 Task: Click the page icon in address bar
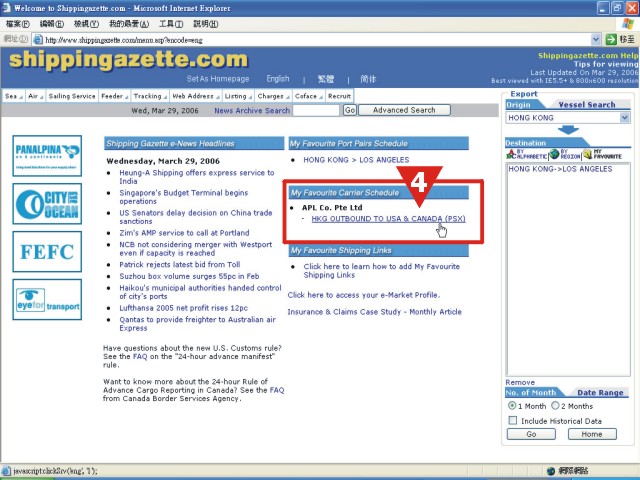[x=38, y=40]
